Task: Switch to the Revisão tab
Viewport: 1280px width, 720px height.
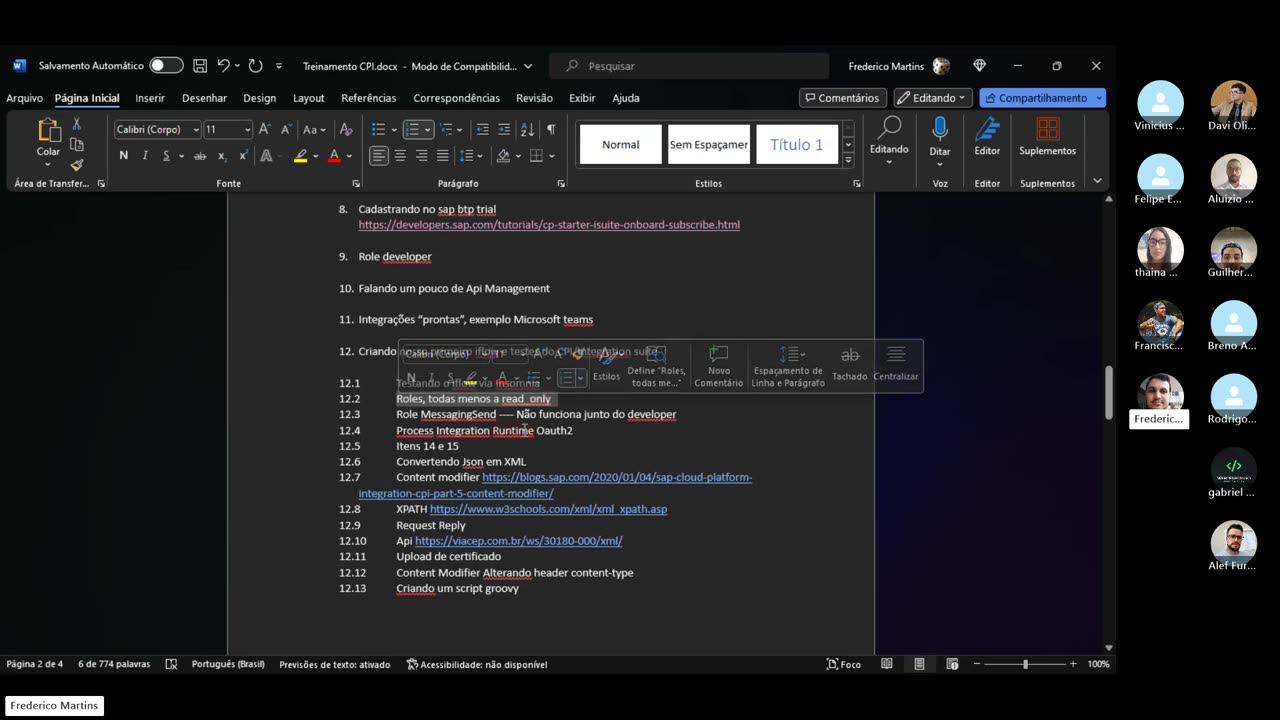Action: coord(534,98)
